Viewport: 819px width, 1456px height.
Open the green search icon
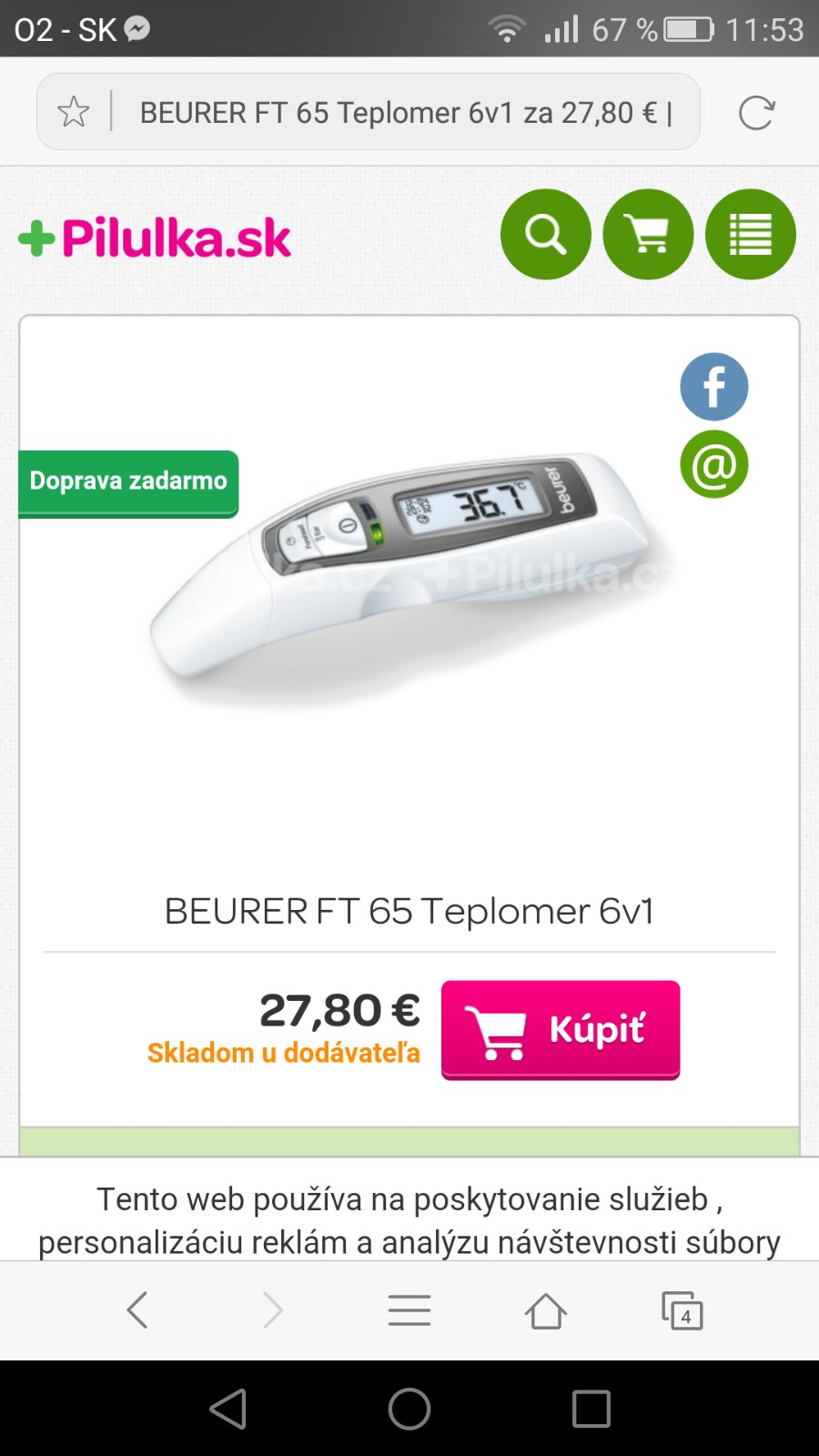546,234
